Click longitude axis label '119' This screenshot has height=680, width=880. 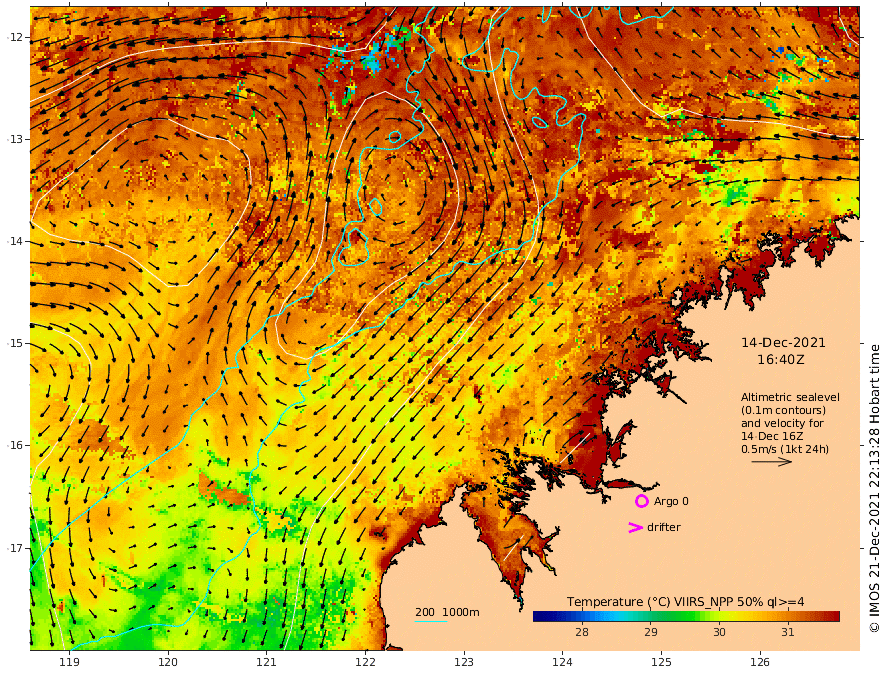click(x=69, y=663)
